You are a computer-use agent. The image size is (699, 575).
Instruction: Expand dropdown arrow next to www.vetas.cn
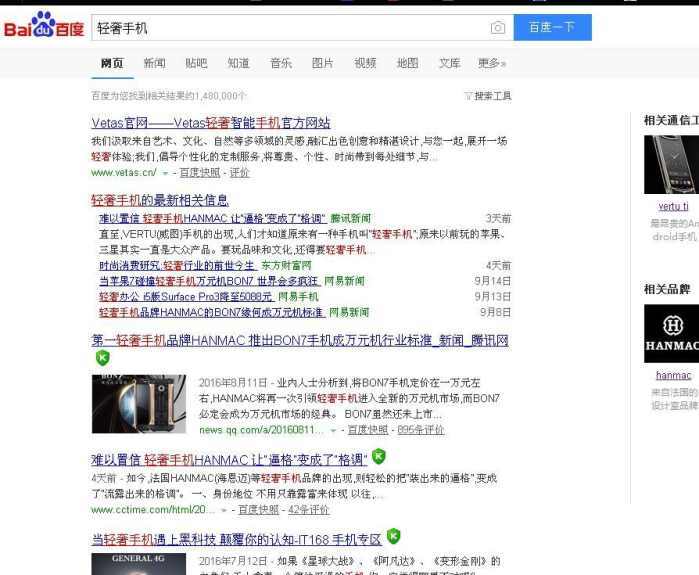(x=165, y=173)
